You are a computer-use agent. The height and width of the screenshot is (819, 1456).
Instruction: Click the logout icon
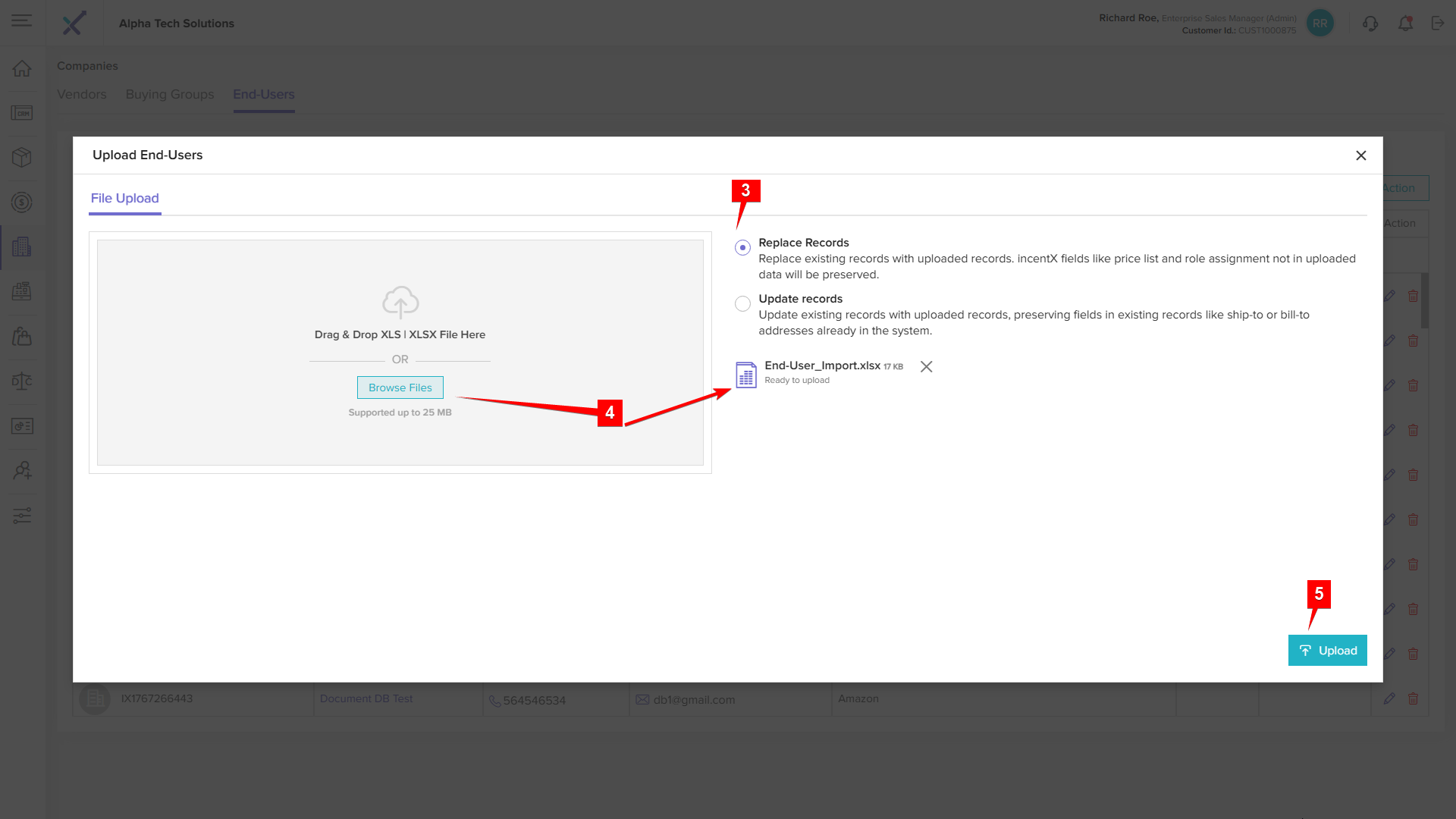point(1437,24)
